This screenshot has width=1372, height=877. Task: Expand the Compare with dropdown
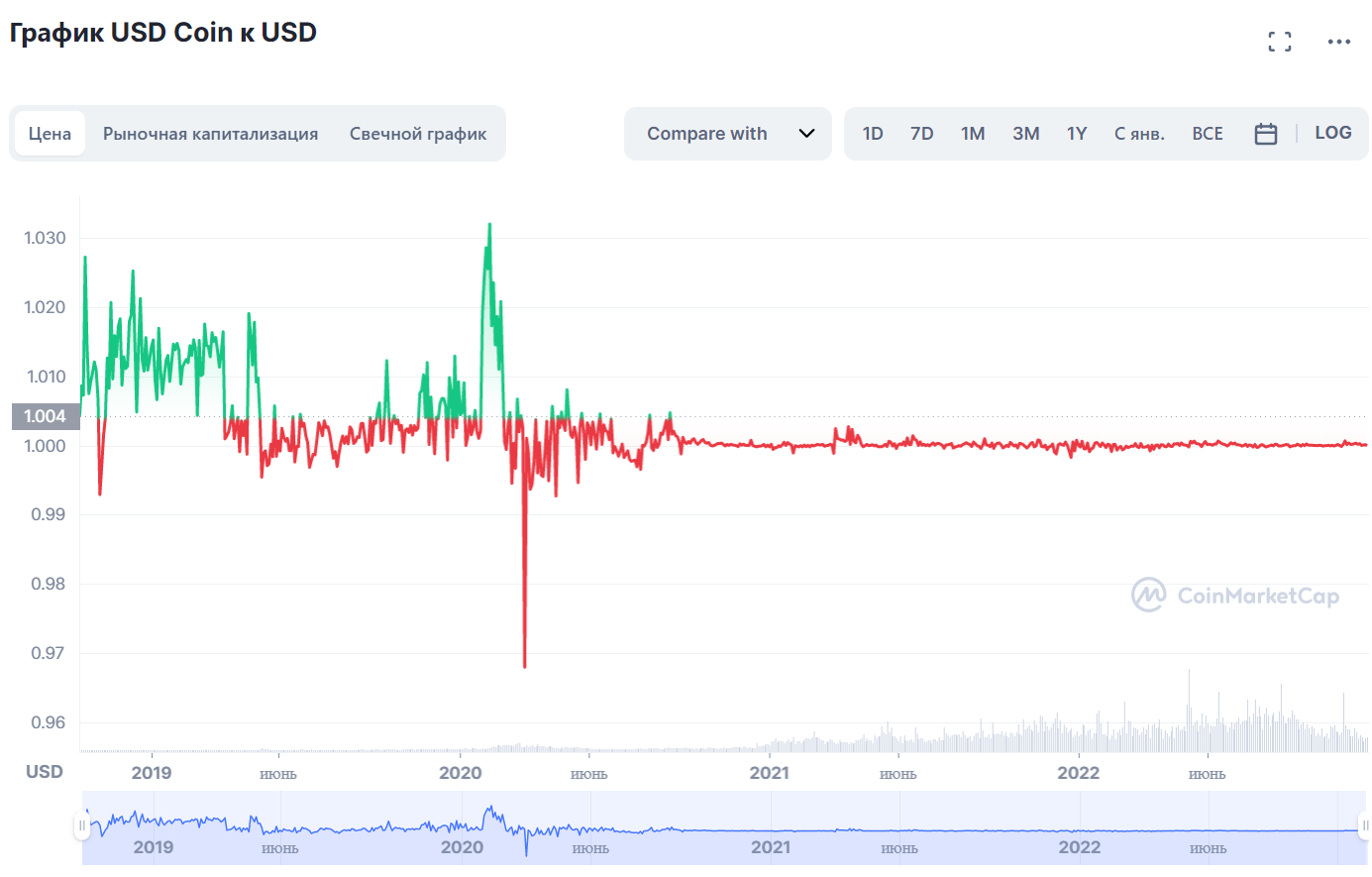tap(728, 134)
